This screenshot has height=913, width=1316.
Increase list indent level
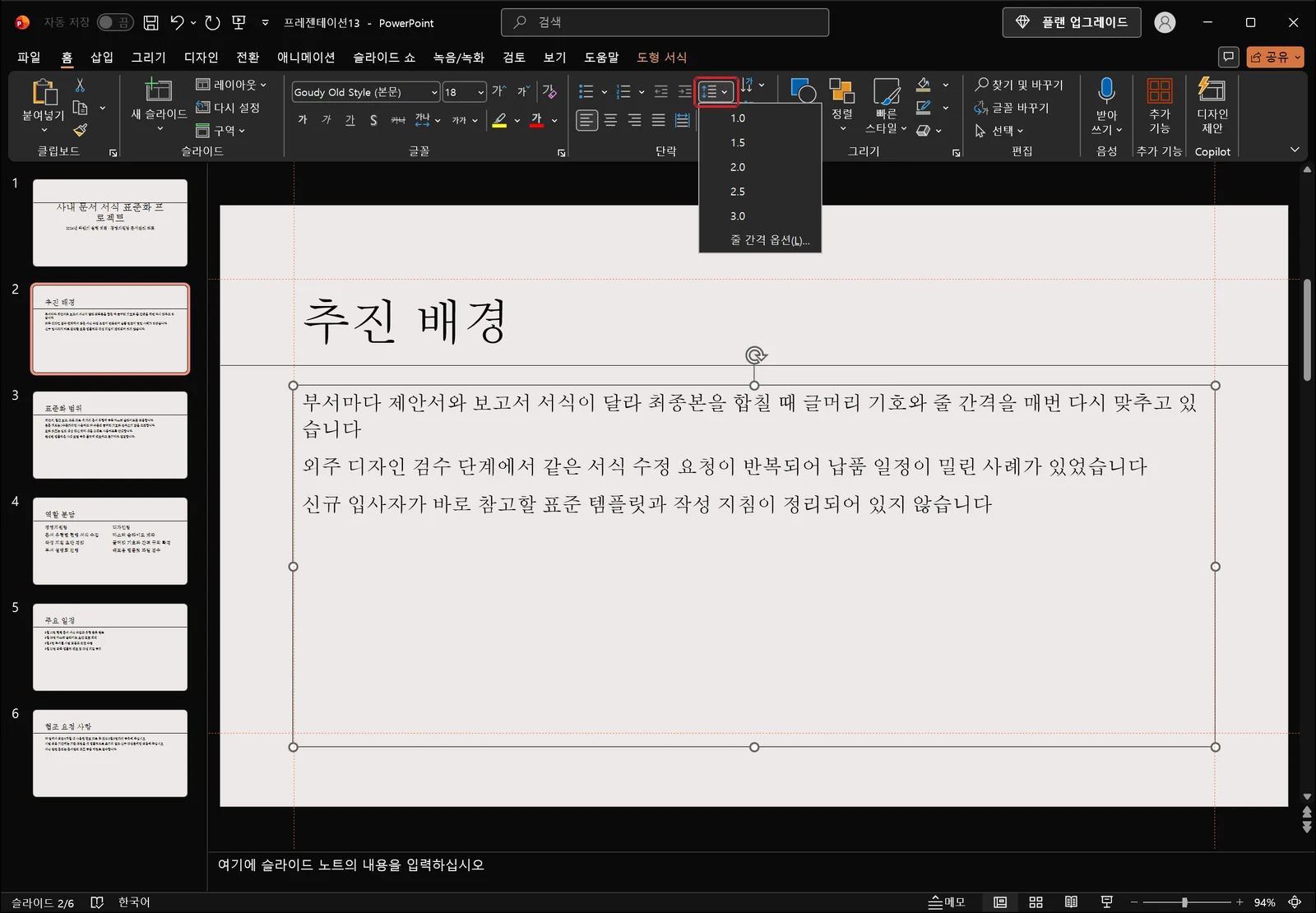tap(684, 91)
